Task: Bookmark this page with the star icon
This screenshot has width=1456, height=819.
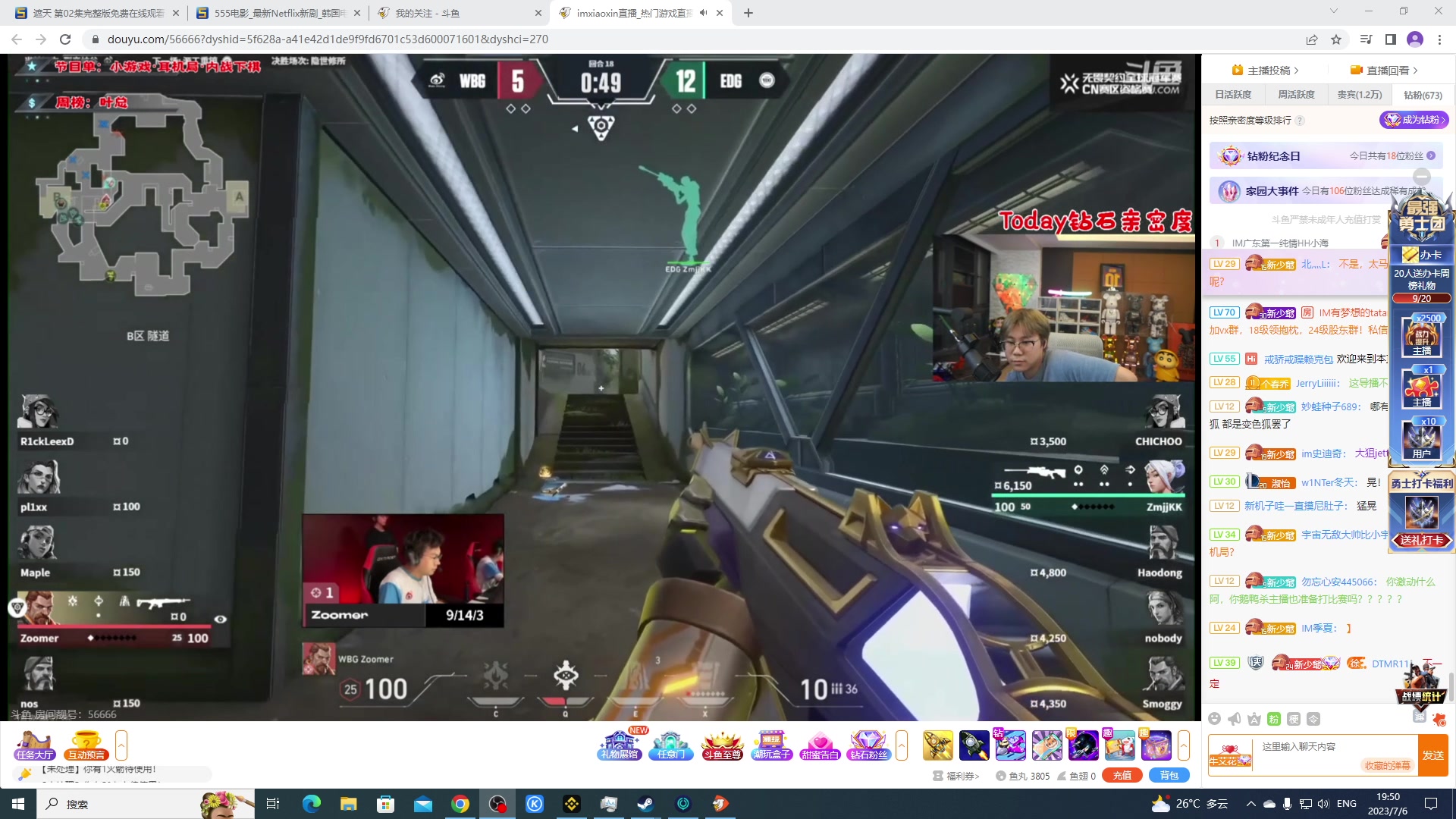Action: pos(1336,39)
